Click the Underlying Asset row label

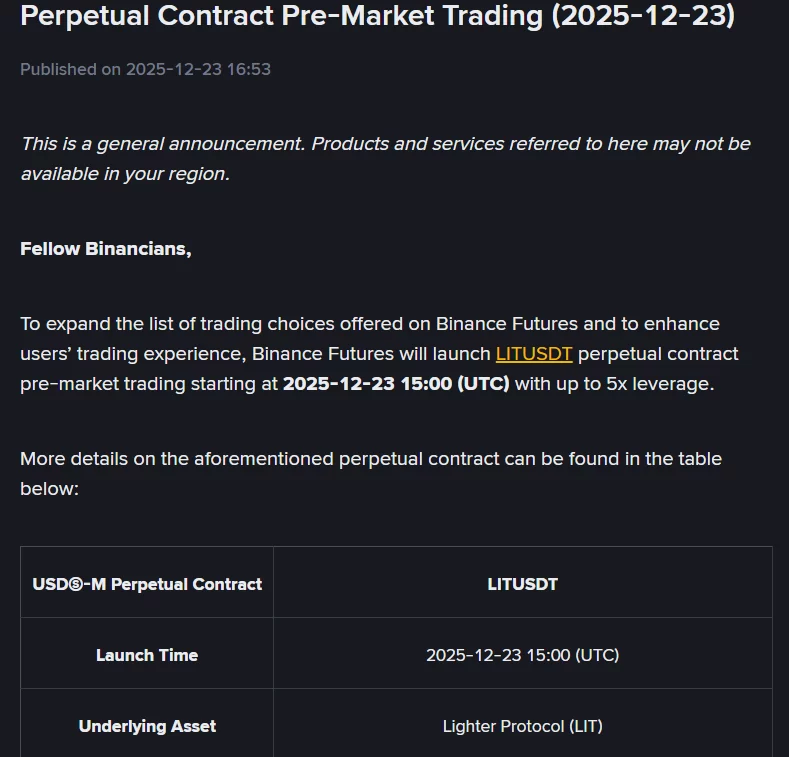pyautogui.click(x=147, y=726)
